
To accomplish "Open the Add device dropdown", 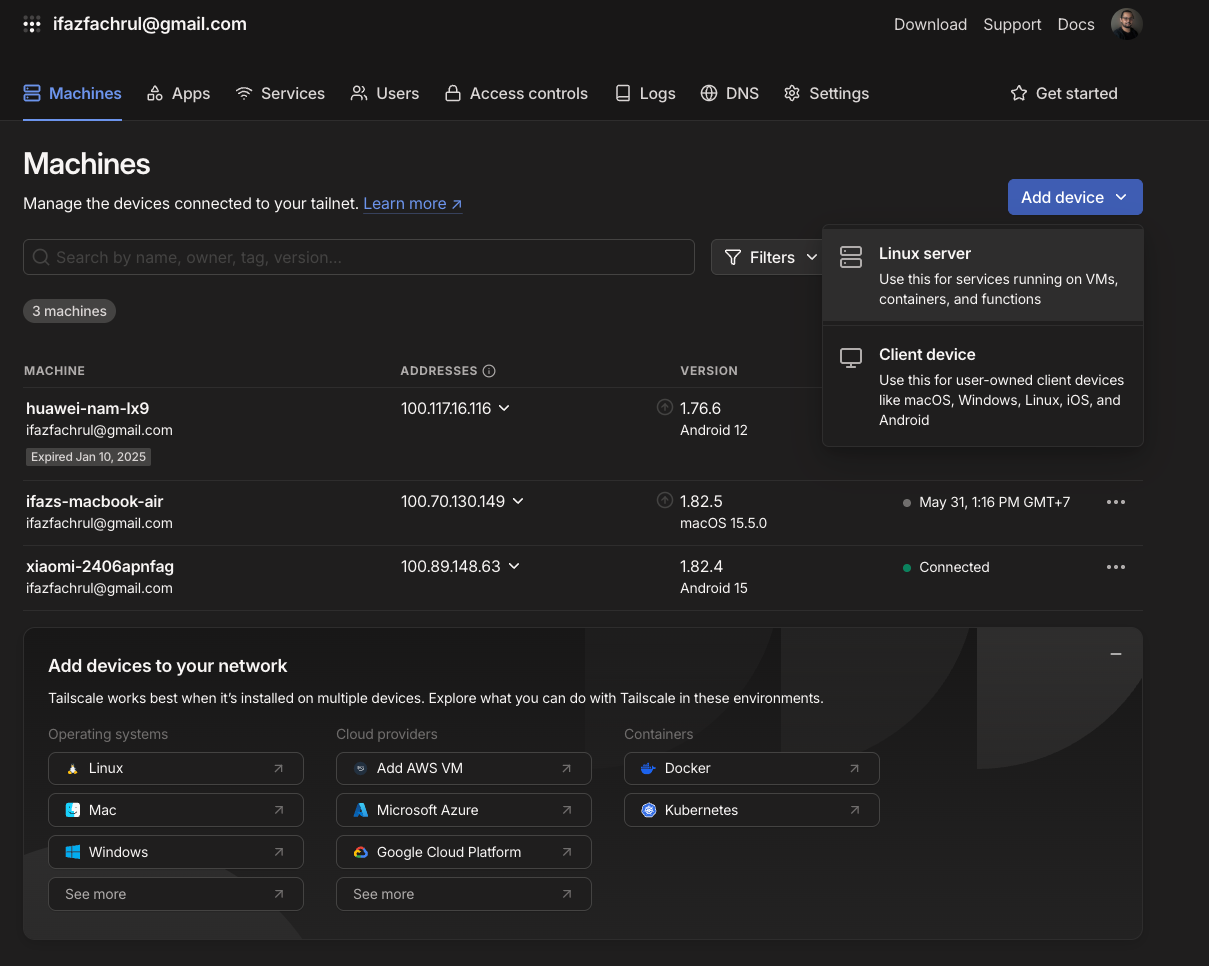I will click(1075, 197).
